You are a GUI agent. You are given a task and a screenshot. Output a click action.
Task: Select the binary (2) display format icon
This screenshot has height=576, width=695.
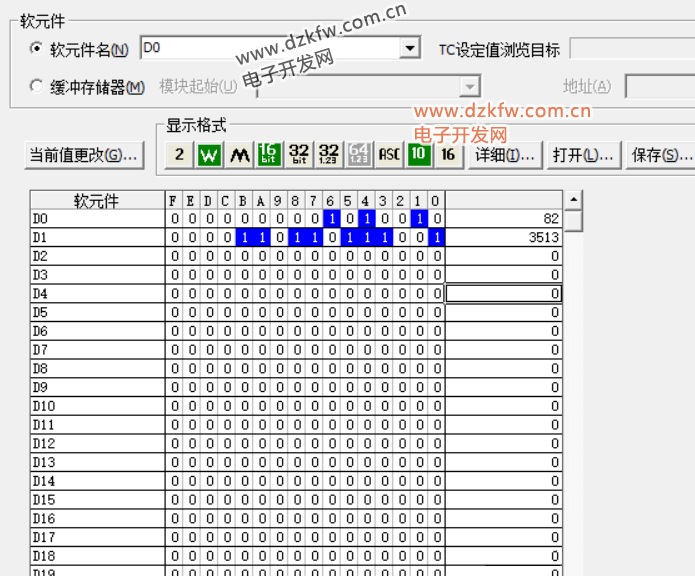[179, 154]
